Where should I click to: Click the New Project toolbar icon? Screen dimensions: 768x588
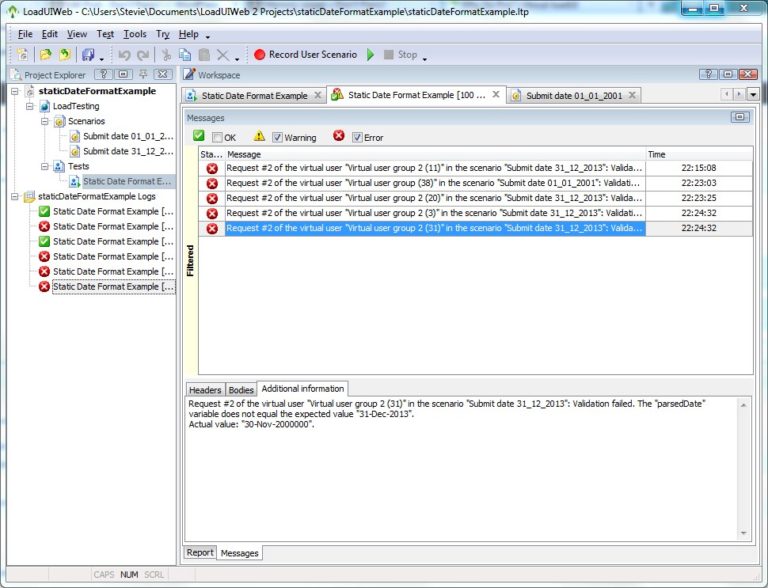pos(22,55)
